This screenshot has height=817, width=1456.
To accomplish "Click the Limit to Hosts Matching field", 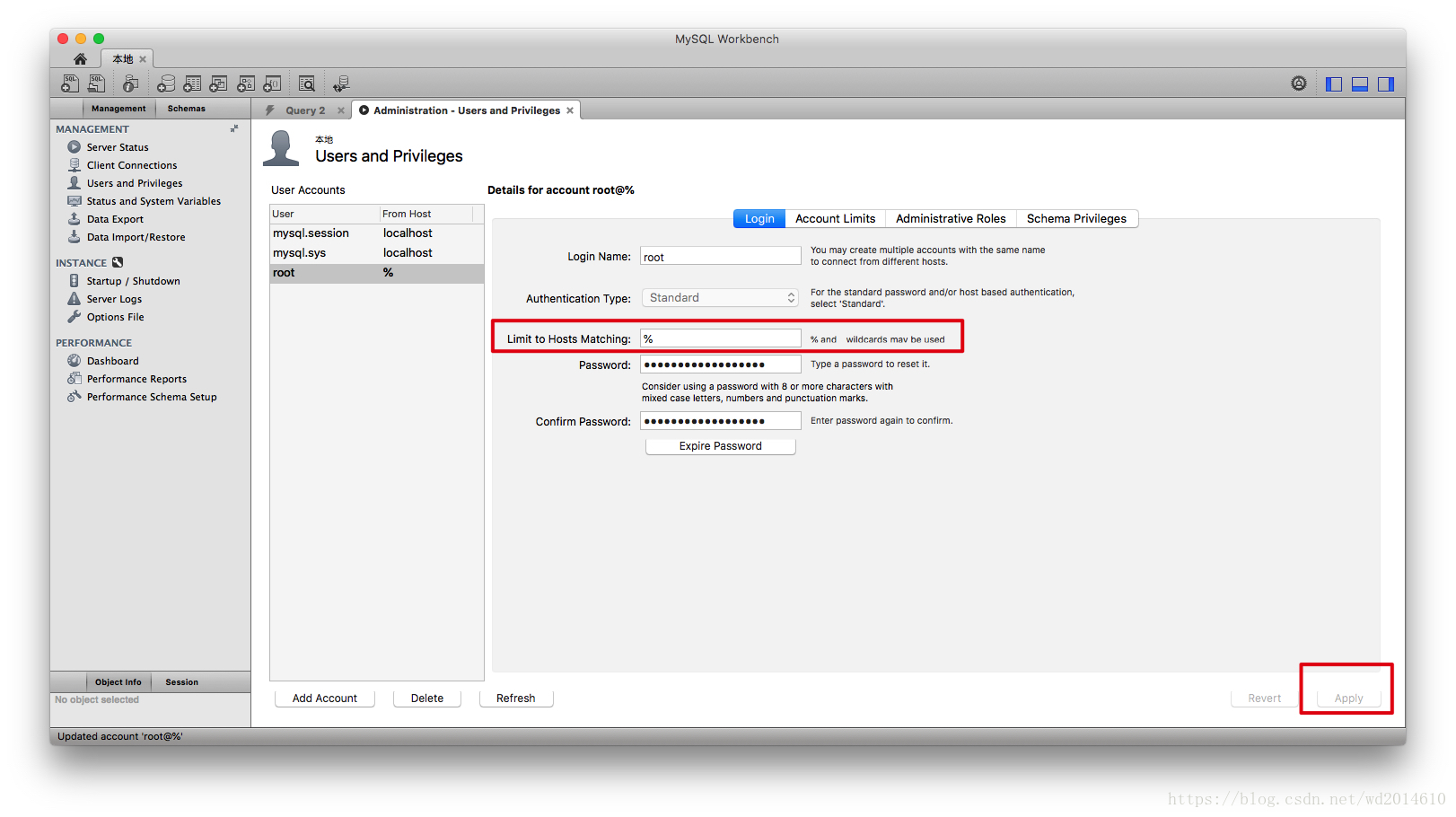I will click(720, 338).
